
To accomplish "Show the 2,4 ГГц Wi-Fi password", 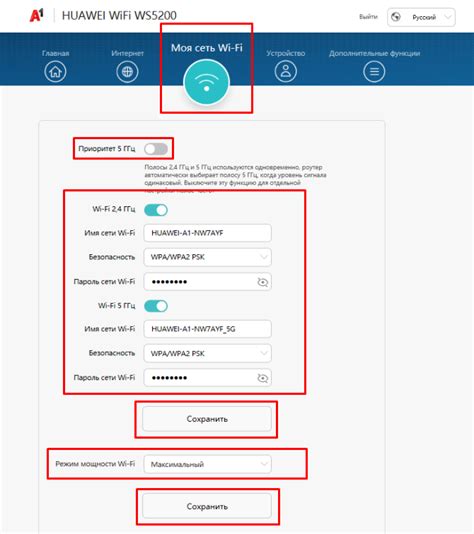I will [x=263, y=282].
